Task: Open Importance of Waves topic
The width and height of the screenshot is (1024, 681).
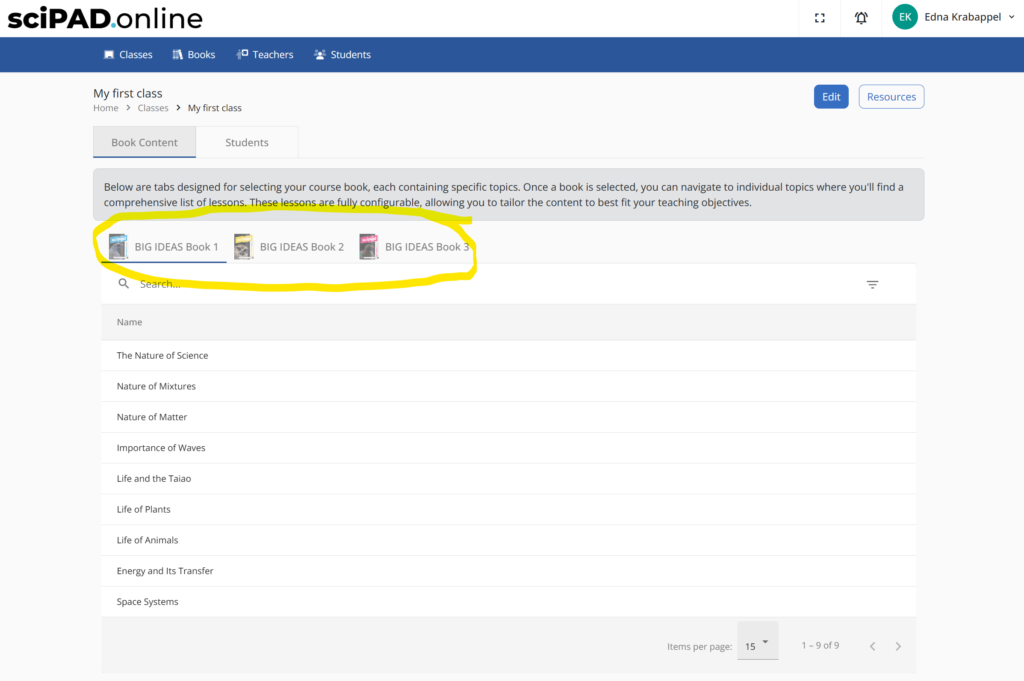Action: tap(509, 447)
